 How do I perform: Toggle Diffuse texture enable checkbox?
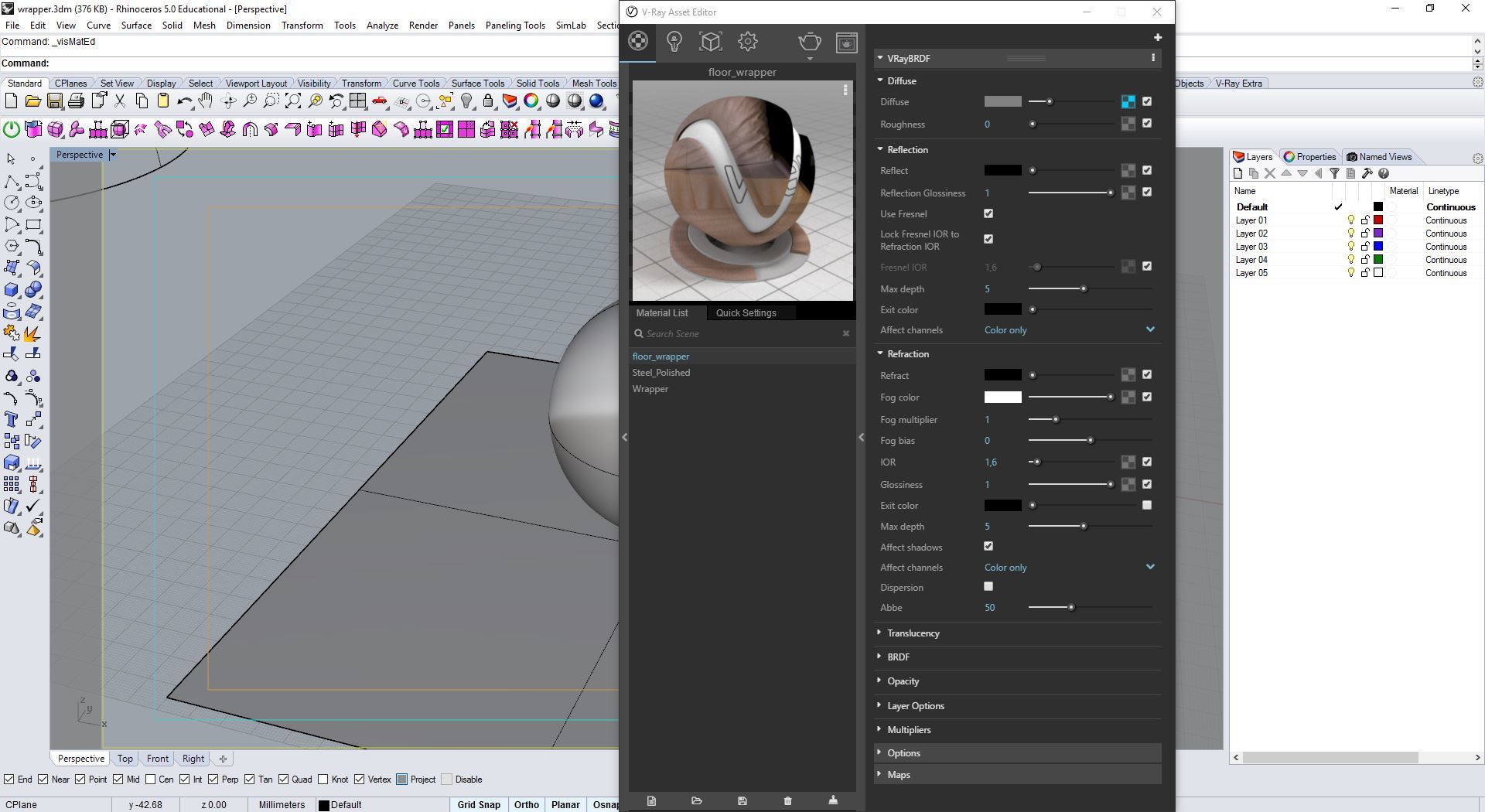pyautogui.click(x=1147, y=101)
